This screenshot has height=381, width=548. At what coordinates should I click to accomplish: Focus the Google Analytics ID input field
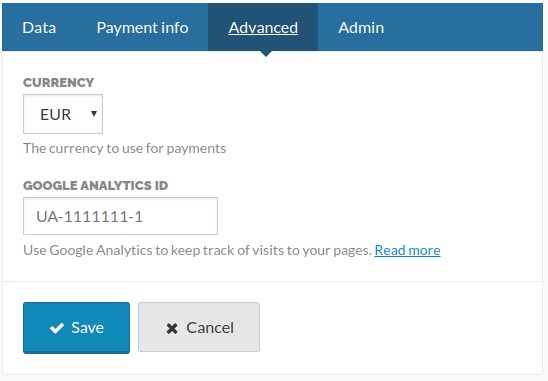point(120,216)
